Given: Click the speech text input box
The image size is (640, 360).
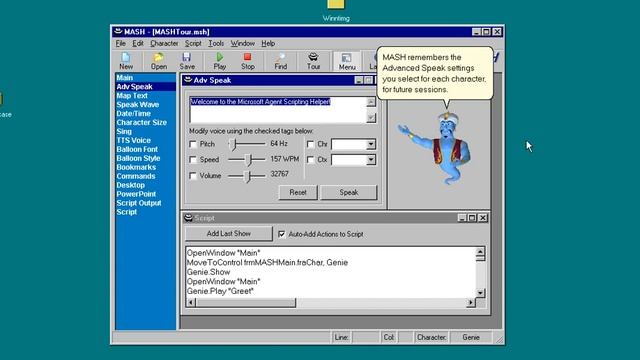Looking at the screenshot, I should point(278,109).
